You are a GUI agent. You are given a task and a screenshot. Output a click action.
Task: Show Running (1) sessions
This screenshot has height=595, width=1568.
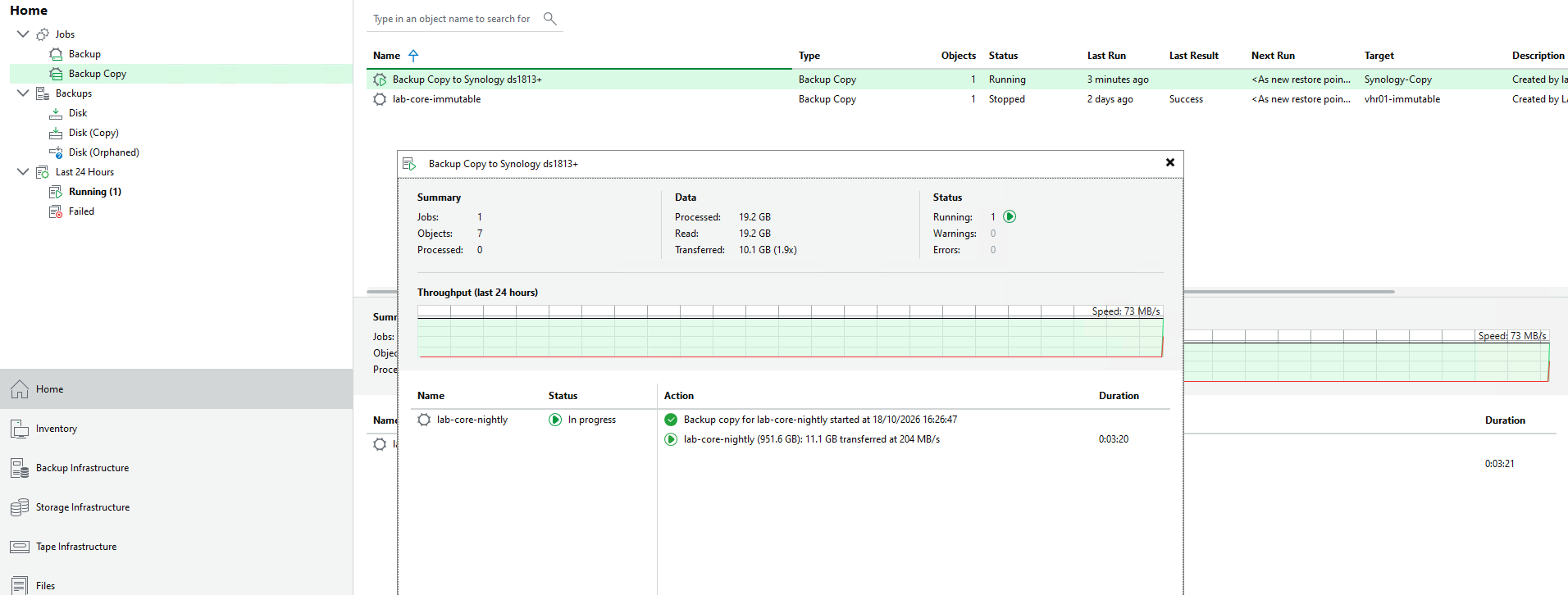[94, 192]
